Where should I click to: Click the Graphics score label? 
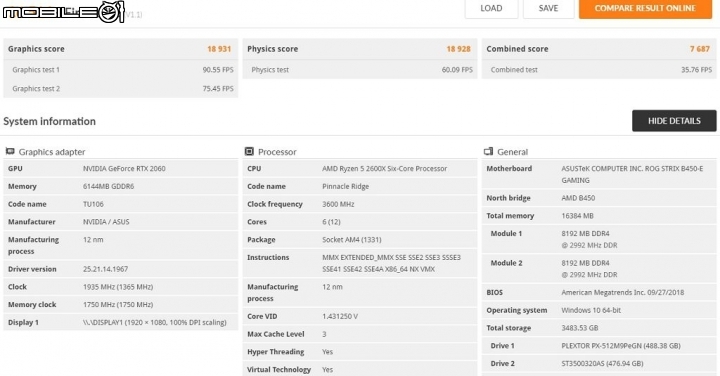coord(36,49)
